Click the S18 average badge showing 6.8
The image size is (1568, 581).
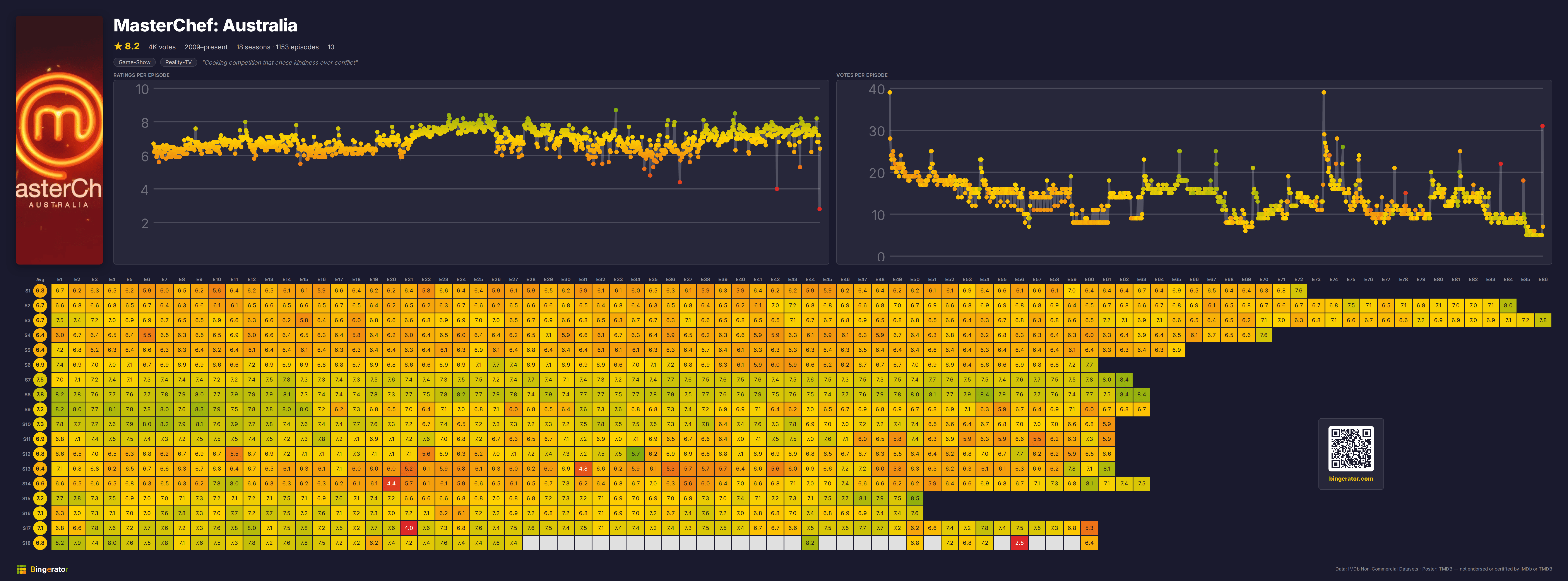(40, 543)
